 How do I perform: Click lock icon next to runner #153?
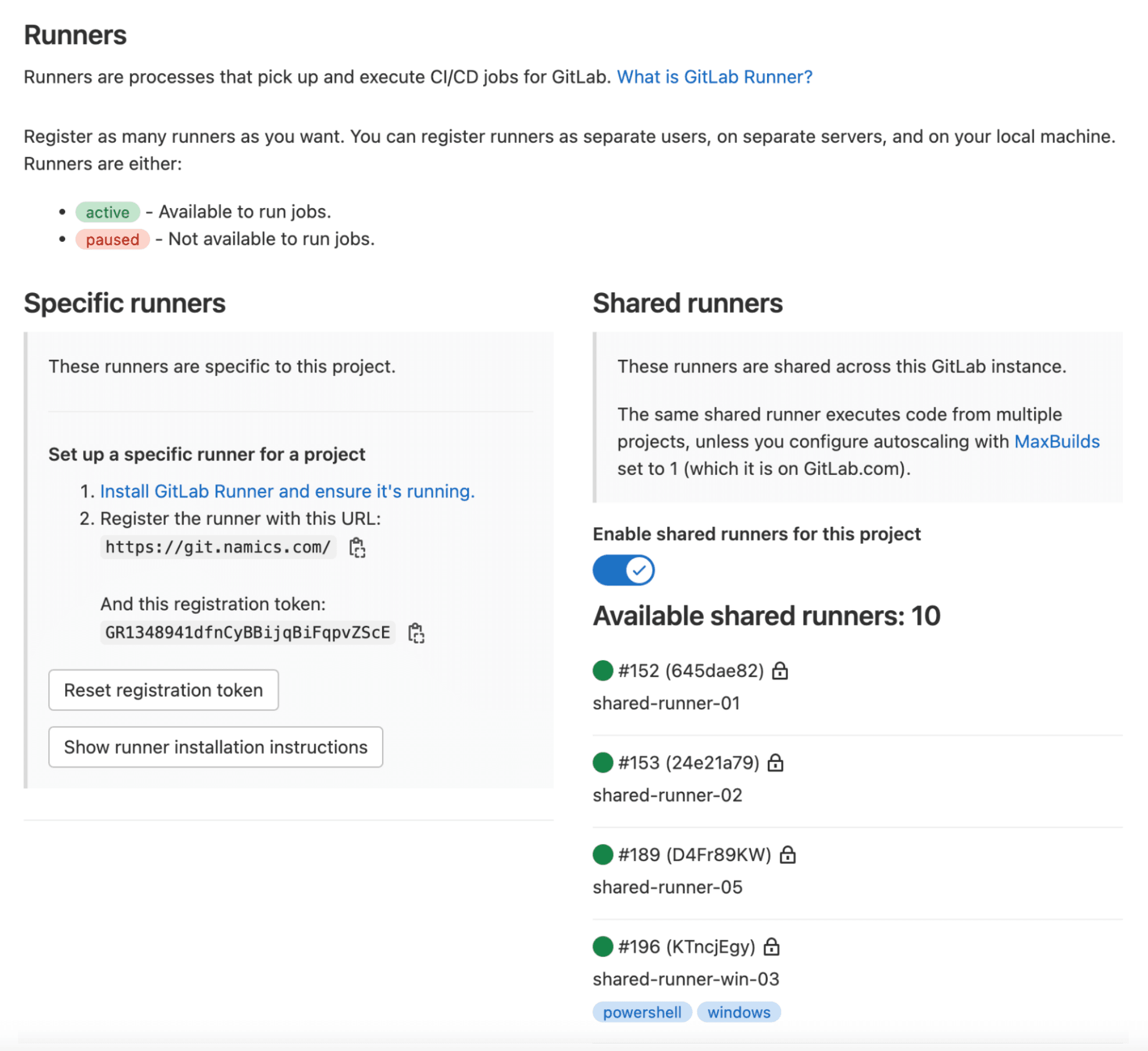(x=775, y=763)
